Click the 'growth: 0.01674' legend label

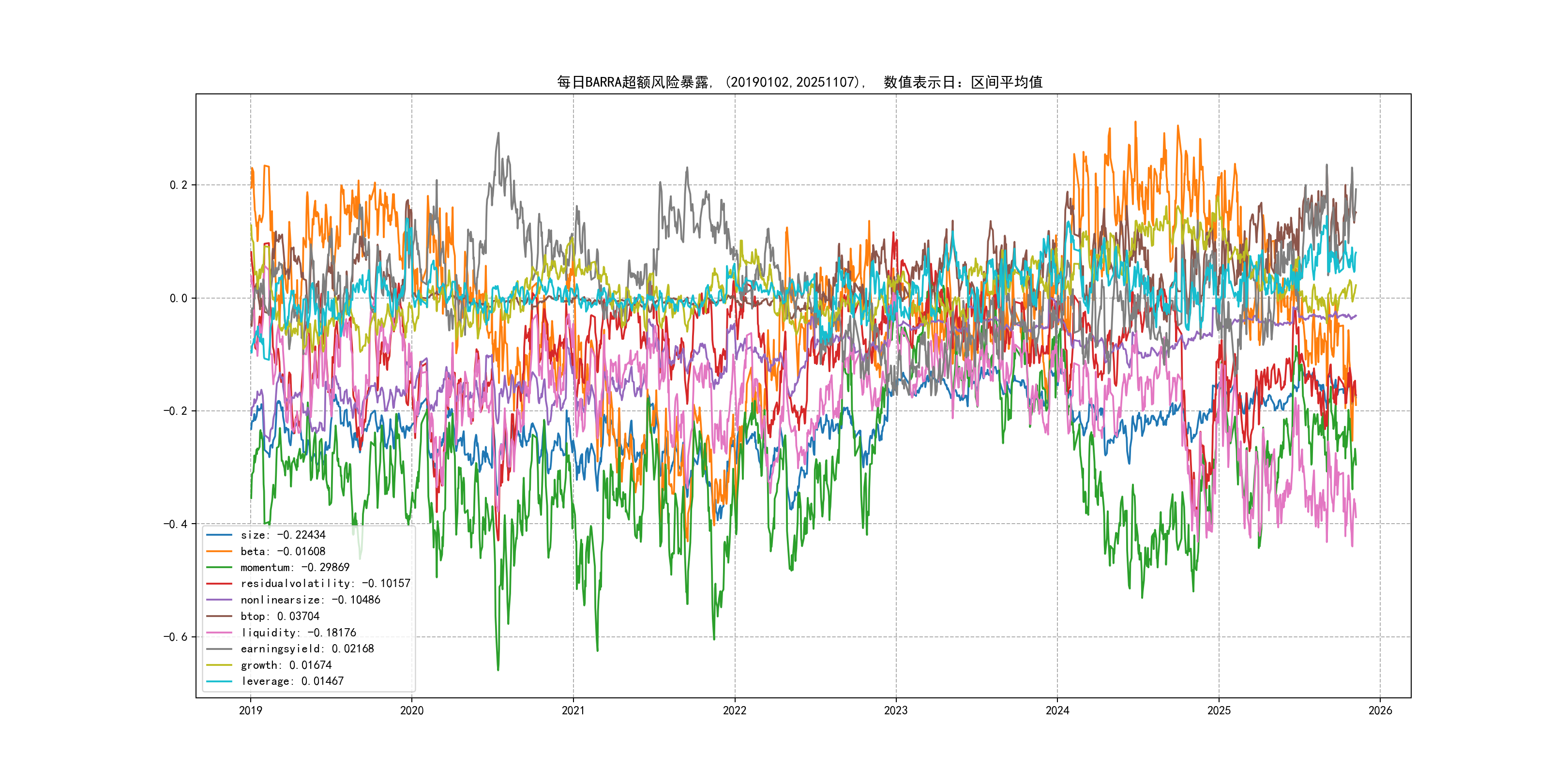click(286, 665)
